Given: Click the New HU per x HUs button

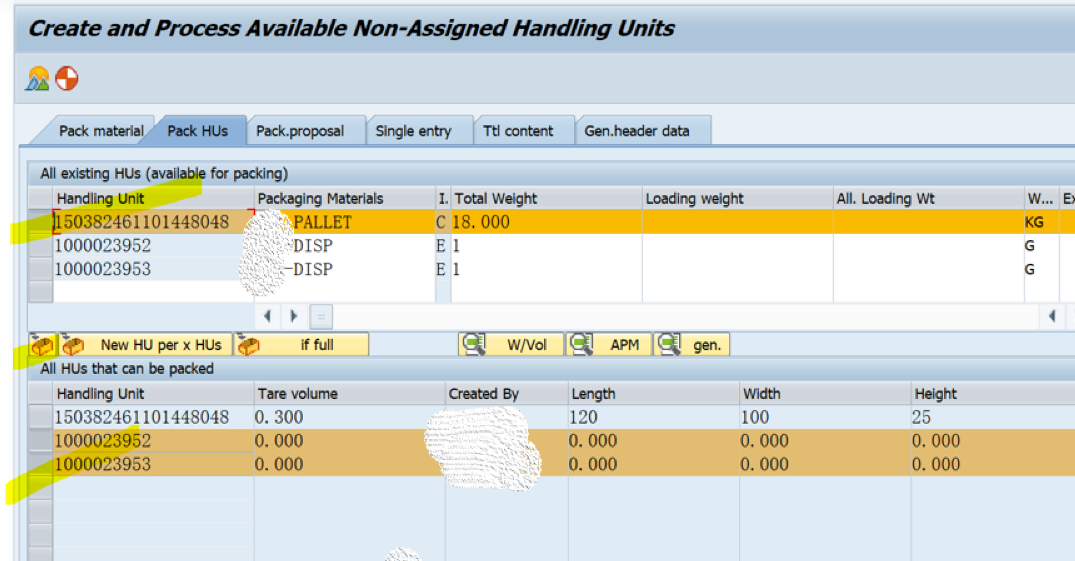Looking at the screenshot, I should coord(145,344).
